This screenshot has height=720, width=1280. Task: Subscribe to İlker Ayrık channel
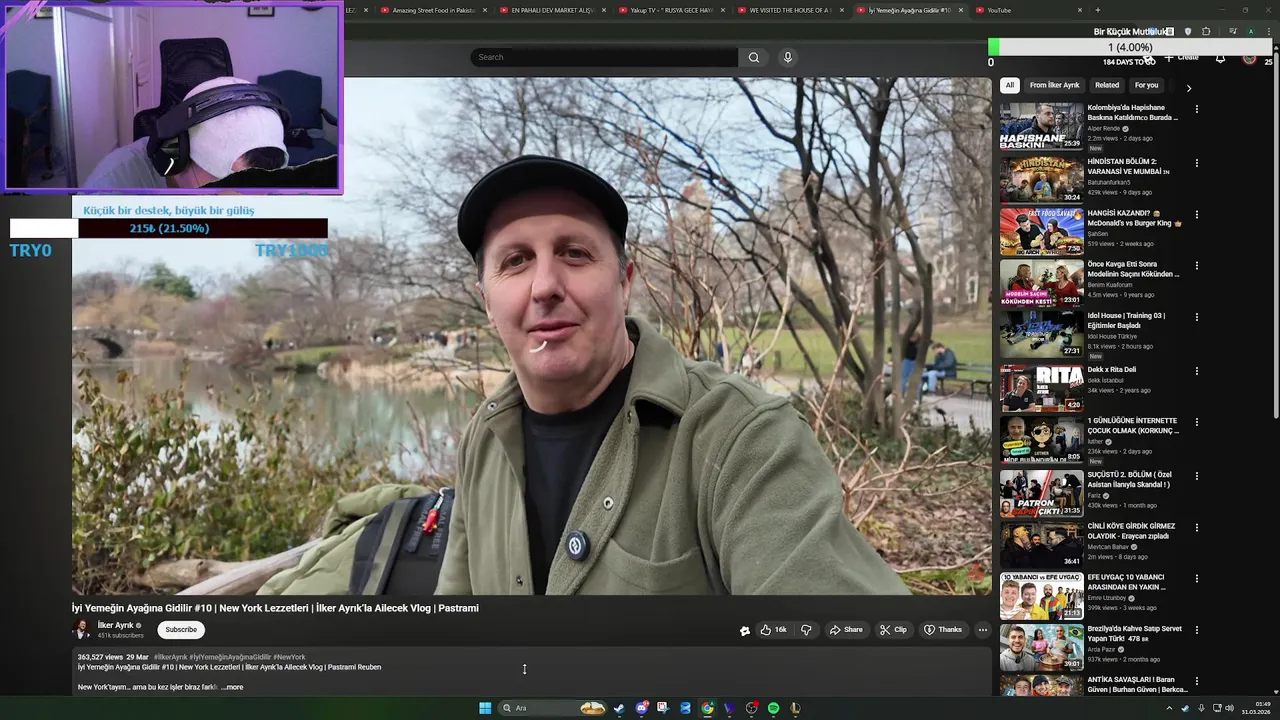[x=181, y=630]
